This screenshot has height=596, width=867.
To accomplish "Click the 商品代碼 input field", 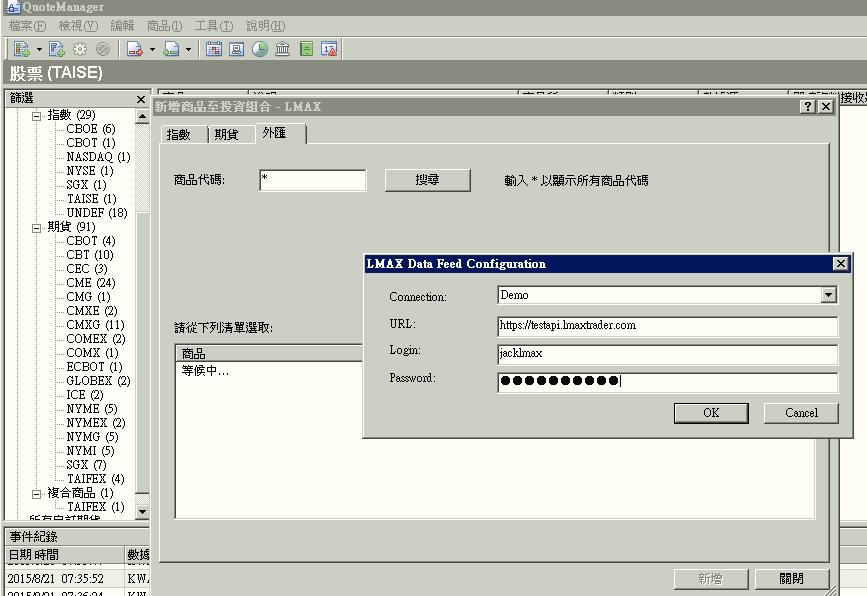I will 312,180.
